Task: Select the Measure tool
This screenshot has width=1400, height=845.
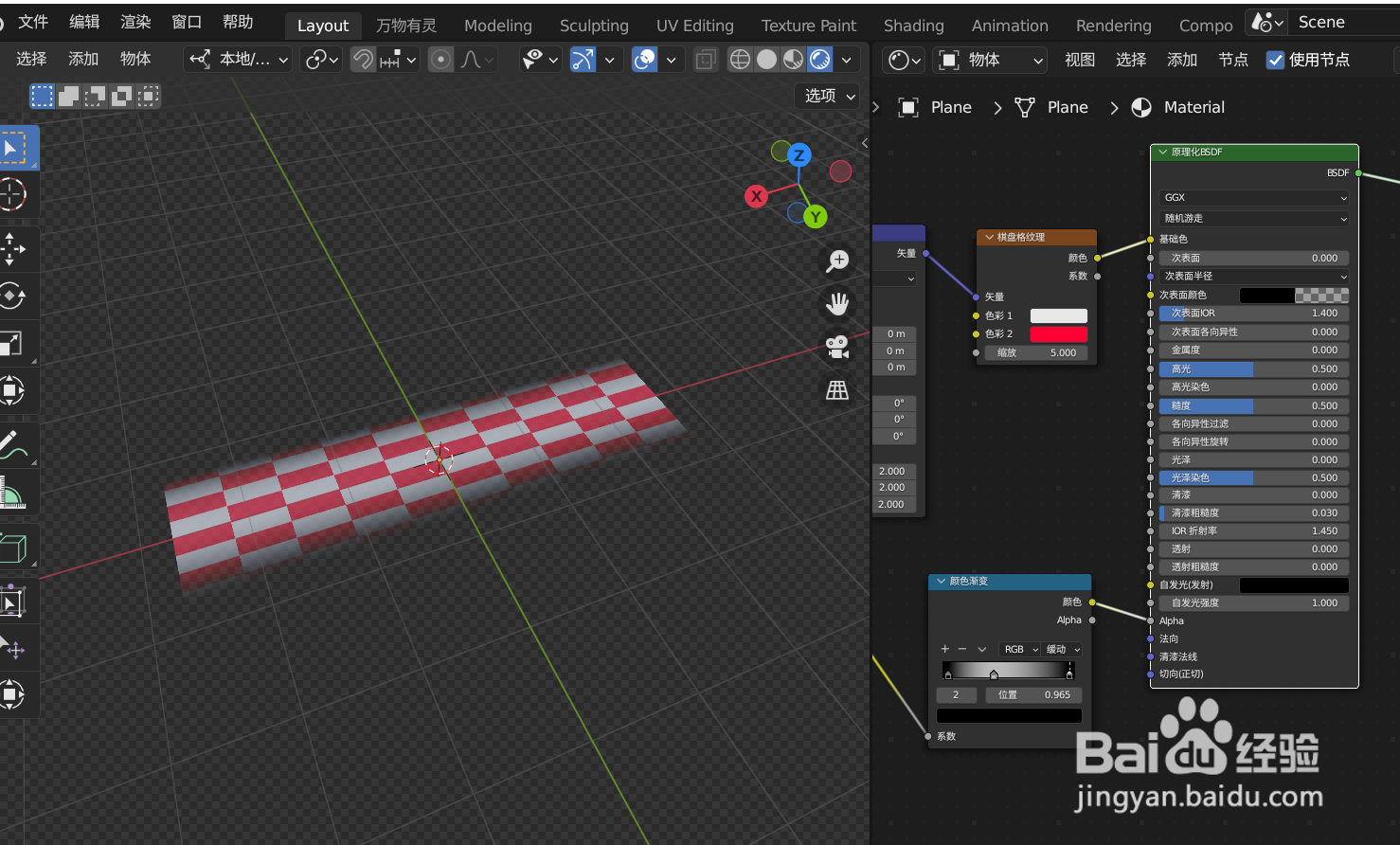Action: click(x=13, y=493)
